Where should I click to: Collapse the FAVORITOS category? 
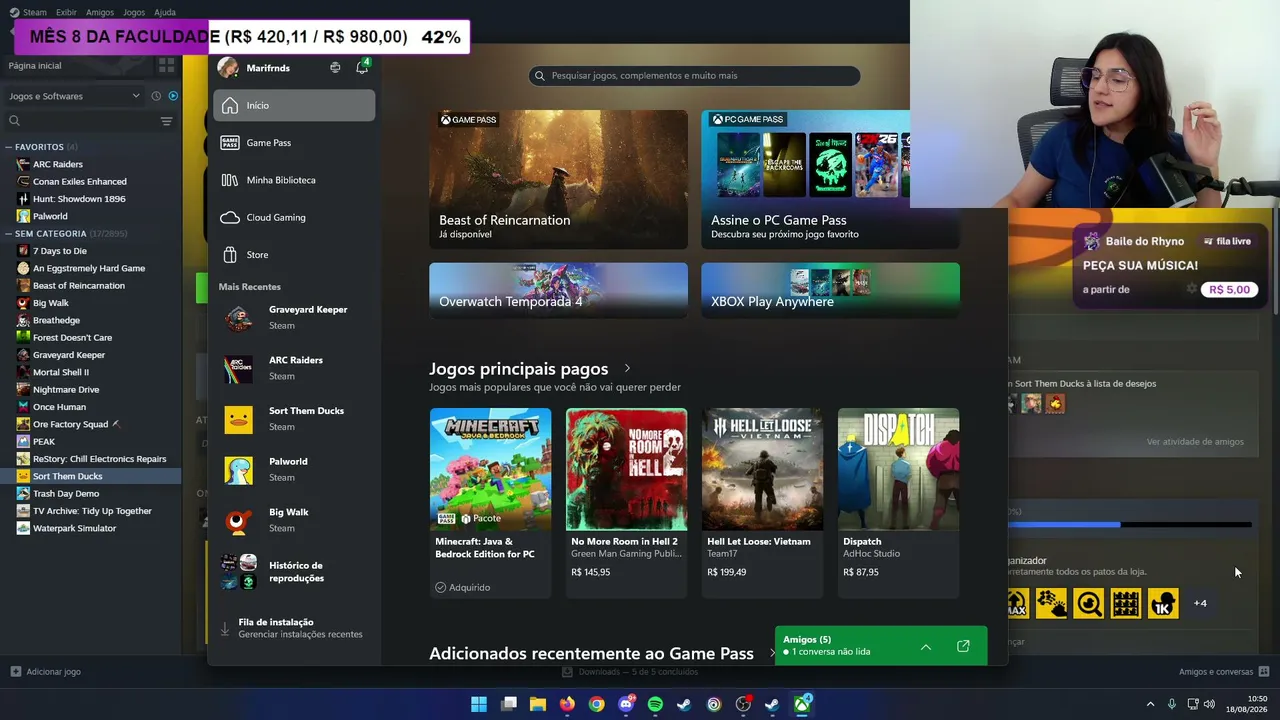coord(9,147)
